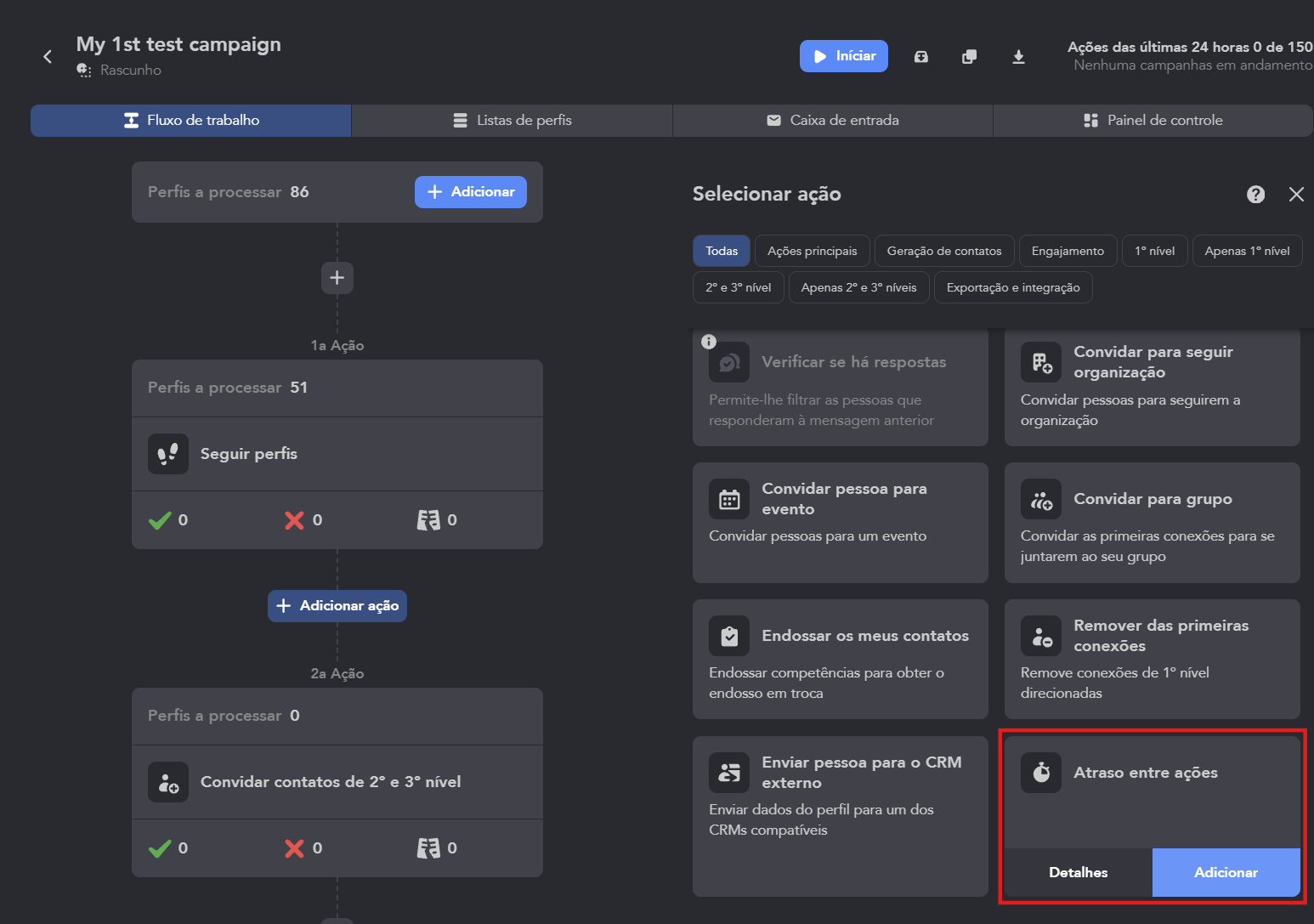Viewport: 1314px width, 924px height.
Task: Select the Convidar para grupo title
Action: [x=1153, y=499]
